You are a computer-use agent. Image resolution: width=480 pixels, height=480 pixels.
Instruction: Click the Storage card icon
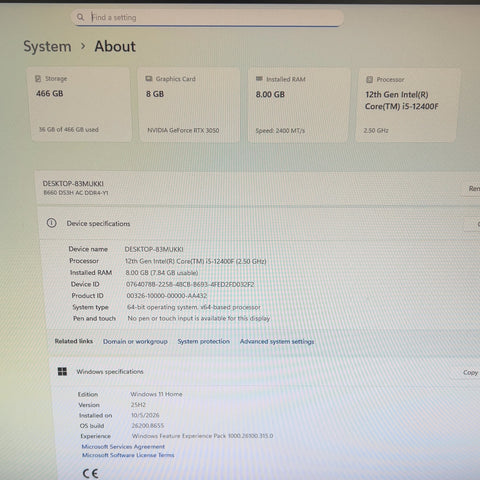(x=38, y=78)
